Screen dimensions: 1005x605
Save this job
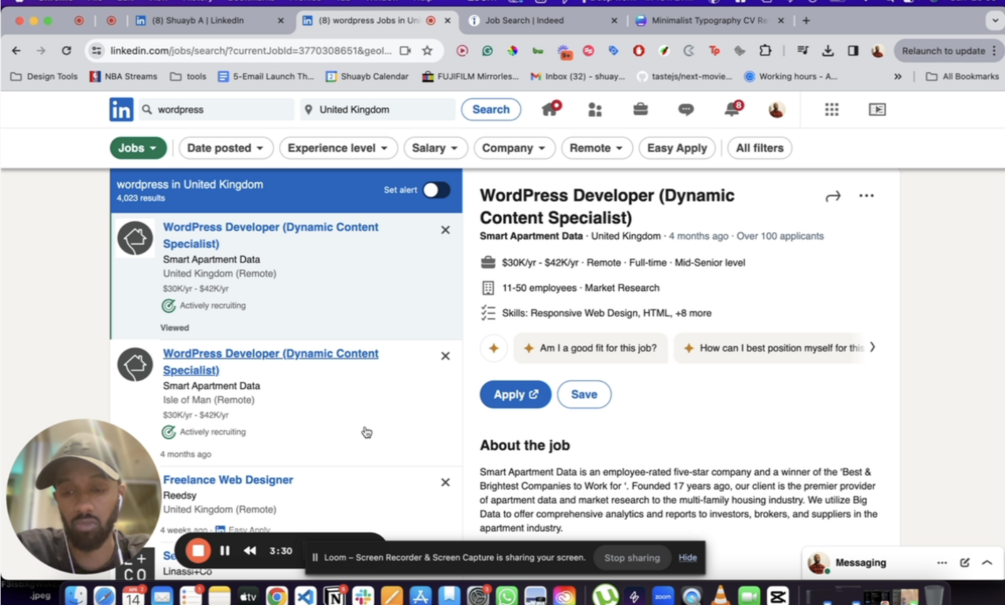(x=584, y=394)
